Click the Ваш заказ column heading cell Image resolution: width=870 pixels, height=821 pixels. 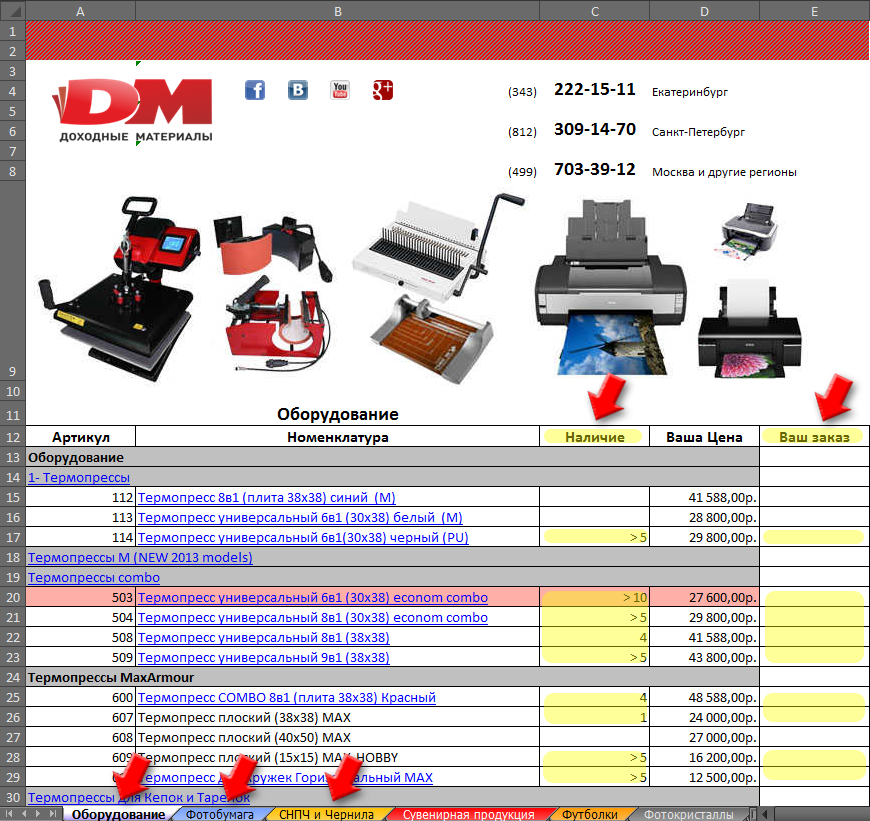(x=814, y=437)
